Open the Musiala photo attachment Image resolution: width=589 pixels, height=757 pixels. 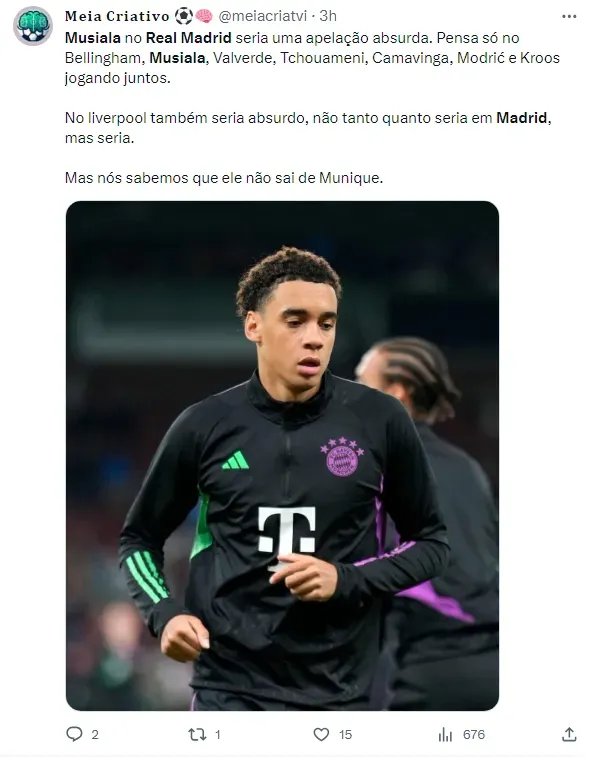pyautogui.click(x=282, y=456)
